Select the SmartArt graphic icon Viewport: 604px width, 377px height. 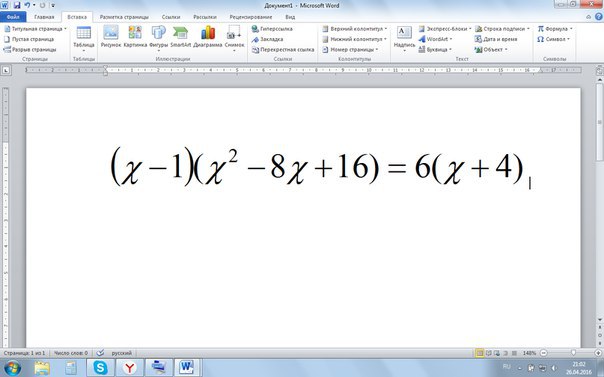tap(180, 37)
